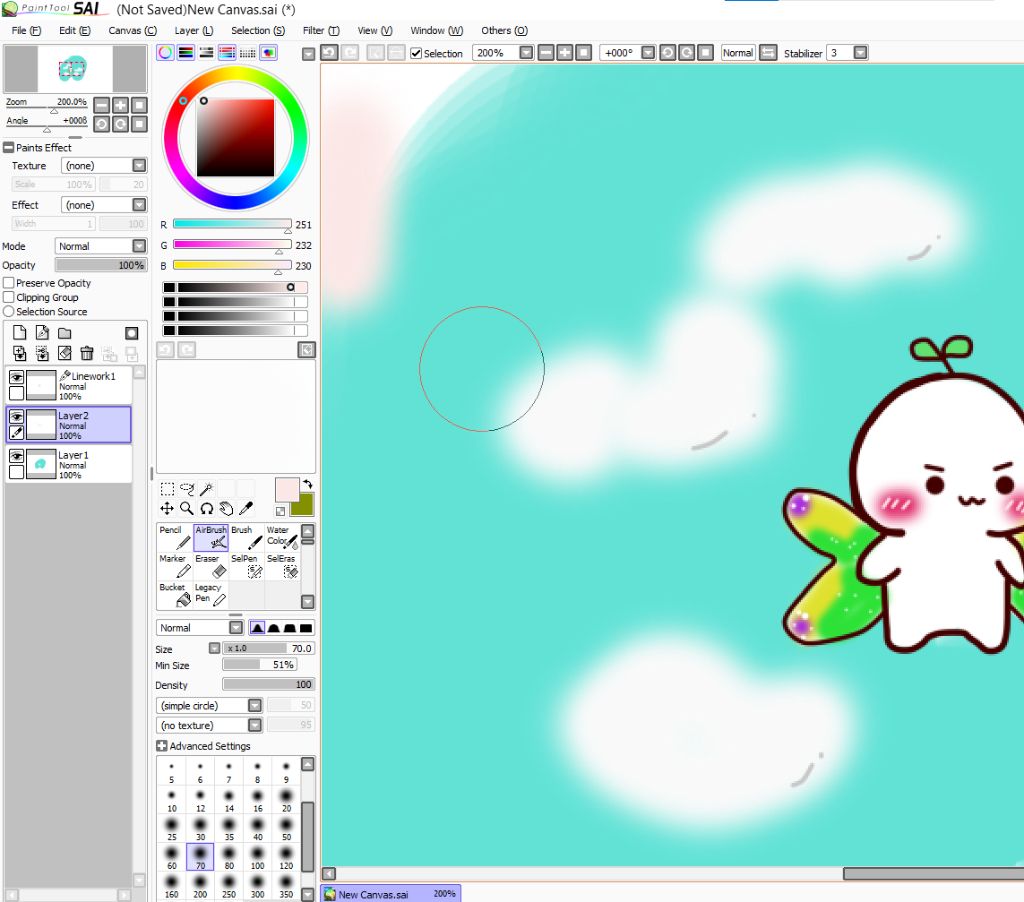This screenshot has height=902, width=1024.
Task: Activate the move tool
Action: [167, 508]
